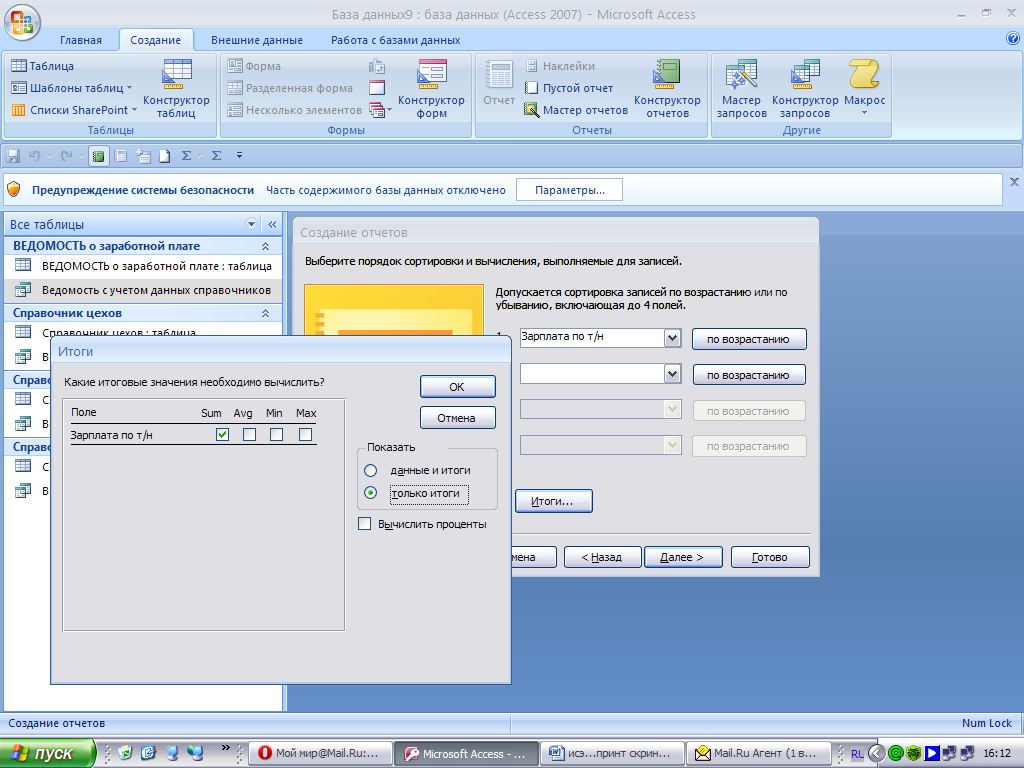
Task: Switch to the Создание tab
Action: click(155, 40)
